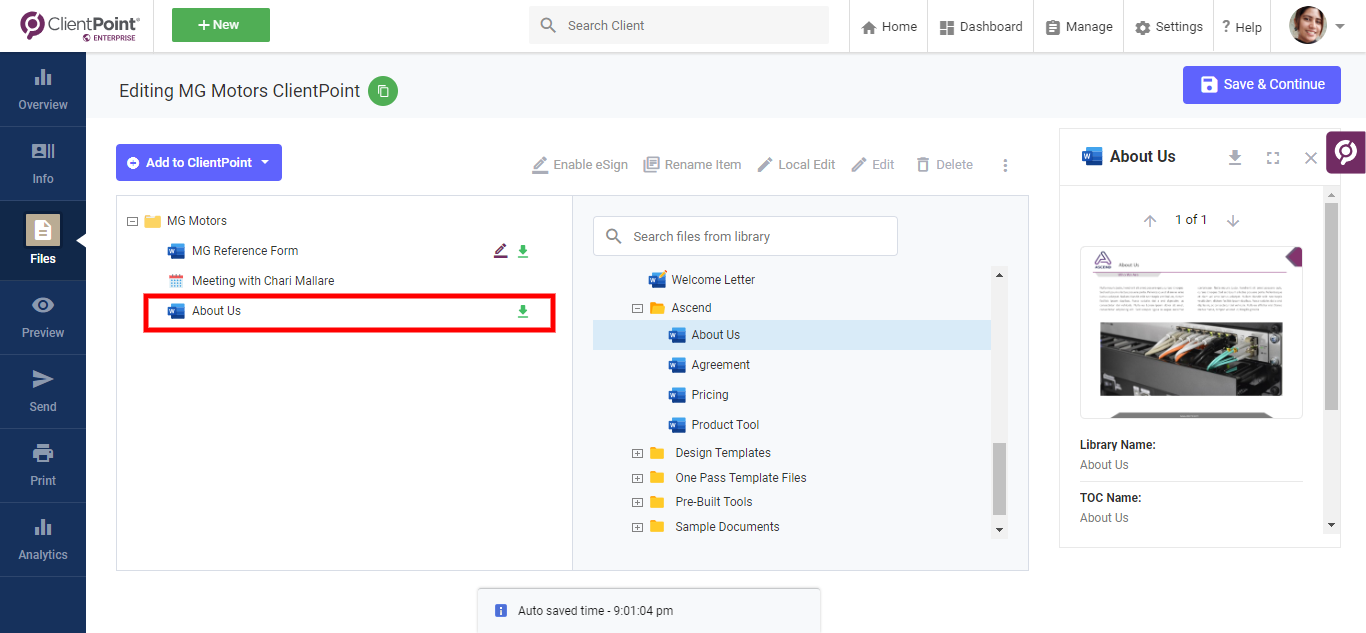This screenshot has width=1366, height=633.
Task: Download About Us from MG Motors tree
Action: 522,311
